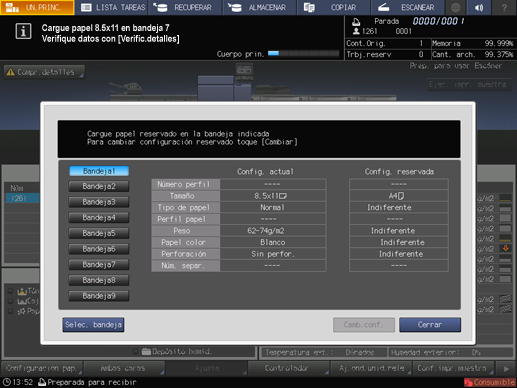Select Bandeja6 tray
The image size is (517, 388).
tap(99, 249)
